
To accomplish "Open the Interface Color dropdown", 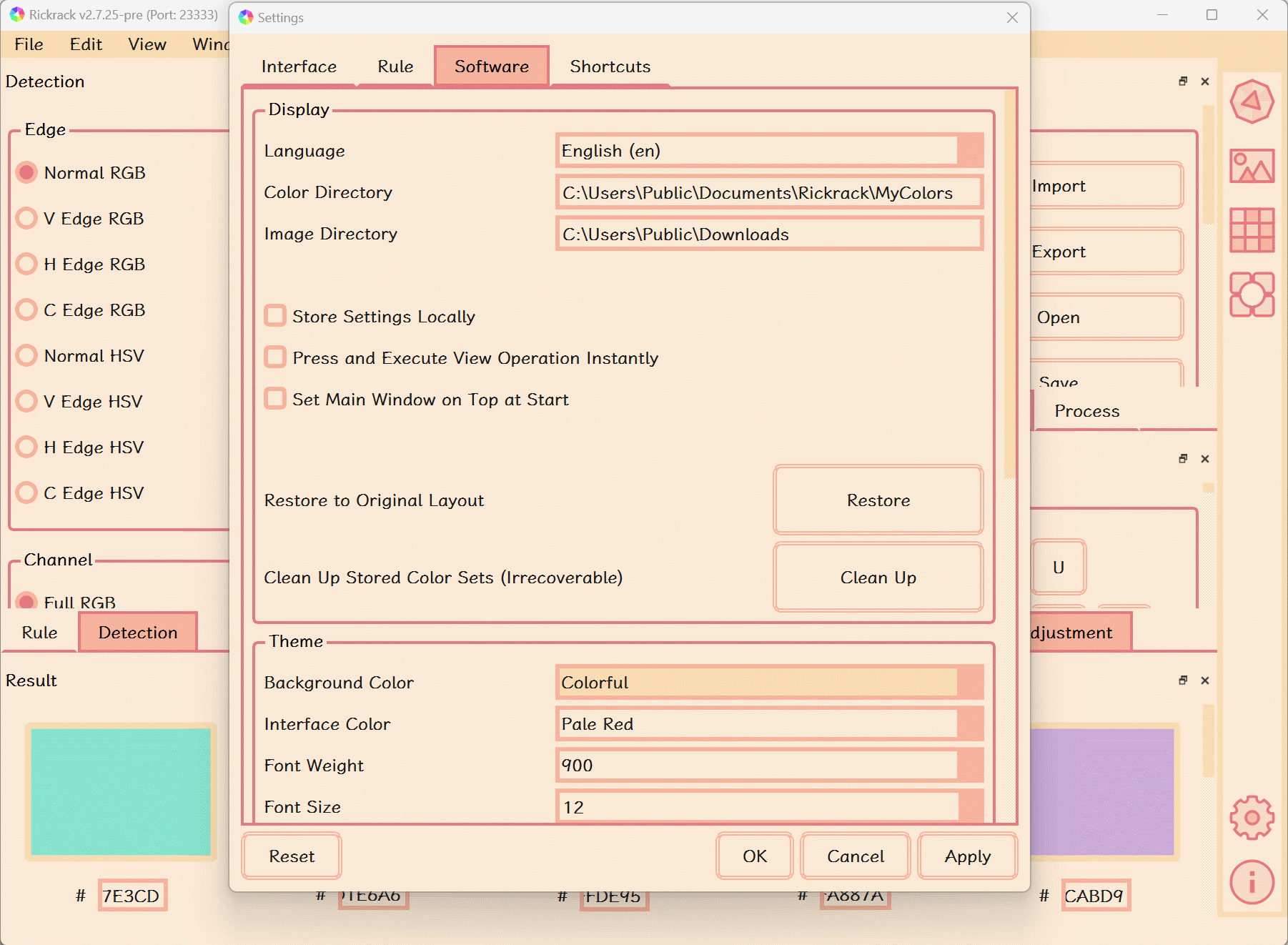I will point(769,724).
